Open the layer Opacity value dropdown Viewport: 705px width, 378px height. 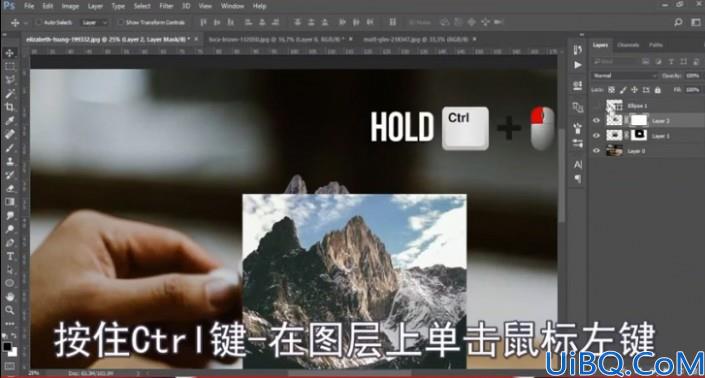[693, 76]
